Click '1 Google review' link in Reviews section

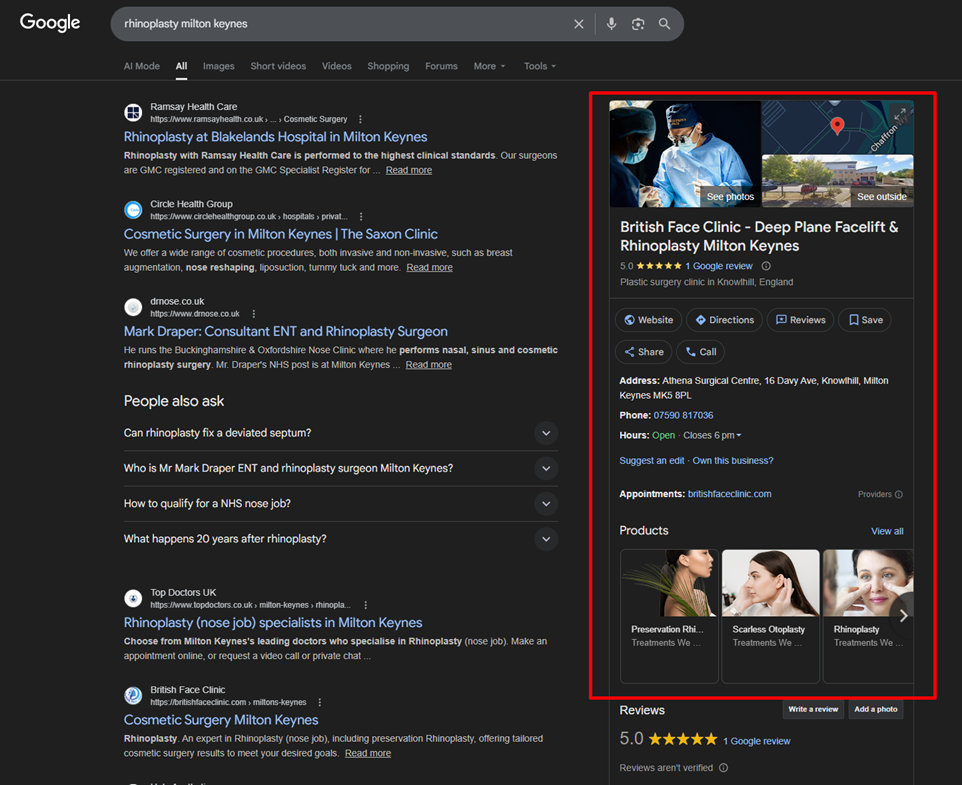(756, 741)
